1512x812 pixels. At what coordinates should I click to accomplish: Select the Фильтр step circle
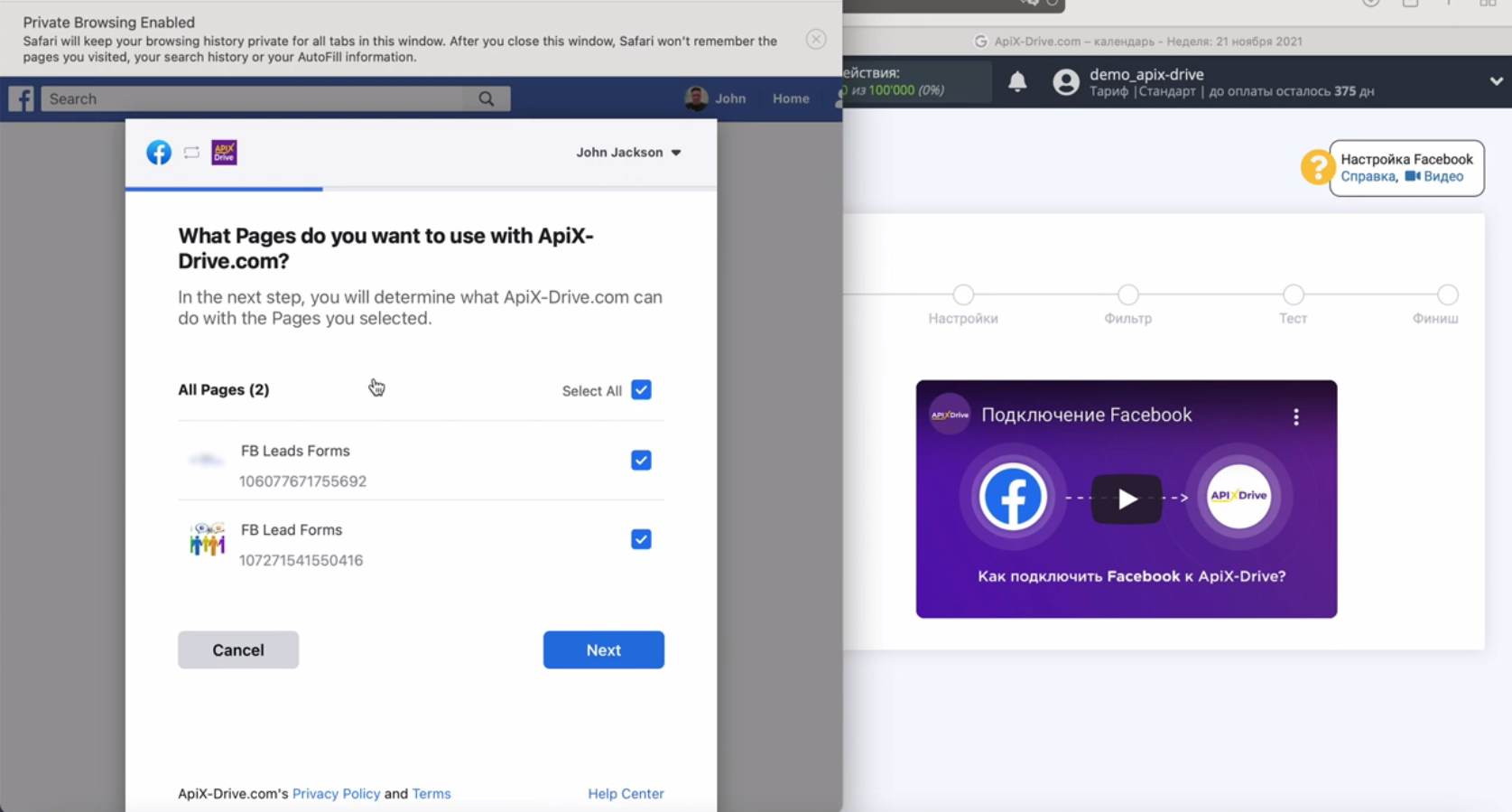click(1128, 294)
